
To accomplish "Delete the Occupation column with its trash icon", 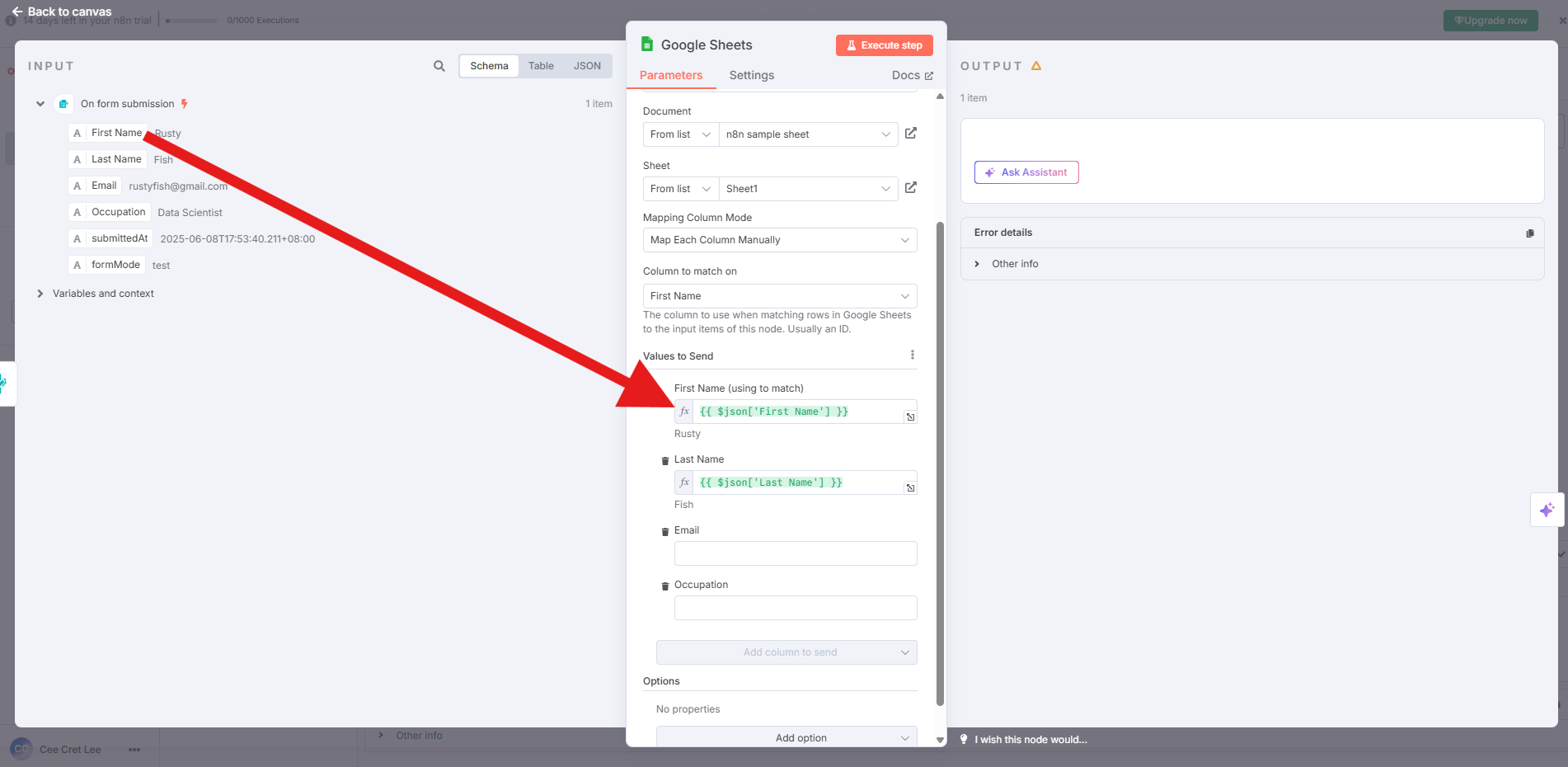I will 665,586.
